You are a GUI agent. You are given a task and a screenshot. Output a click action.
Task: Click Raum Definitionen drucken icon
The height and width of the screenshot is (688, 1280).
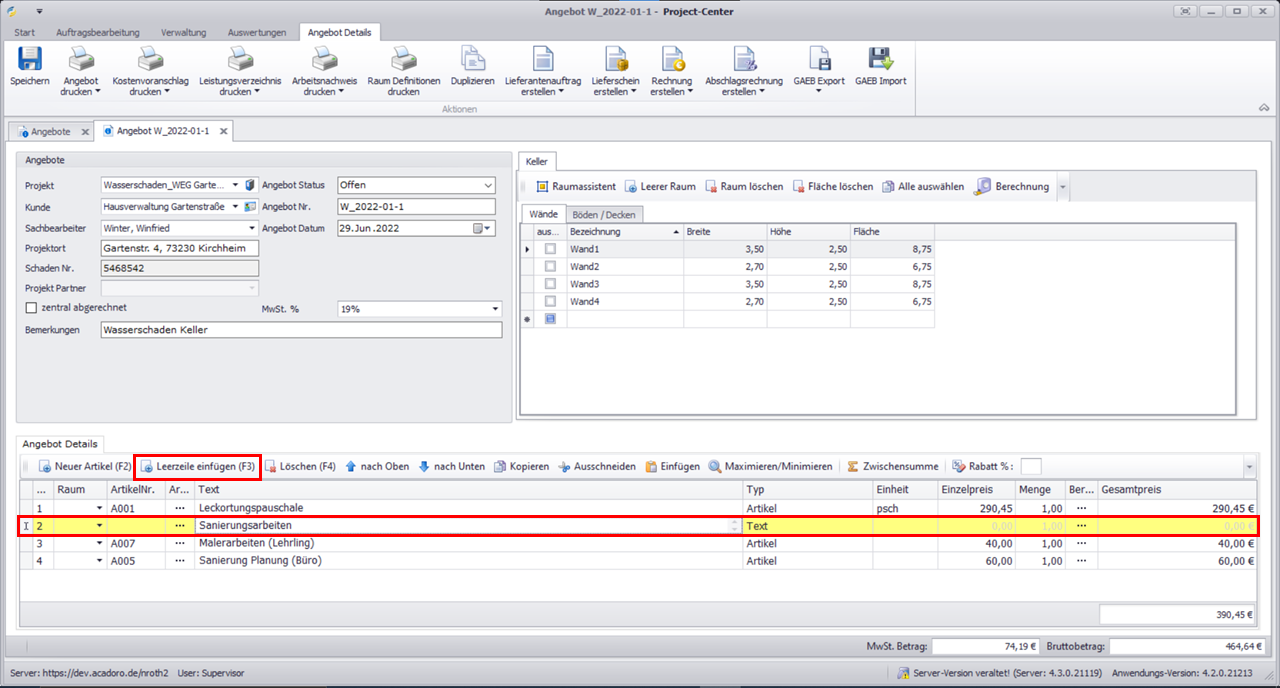403,59
